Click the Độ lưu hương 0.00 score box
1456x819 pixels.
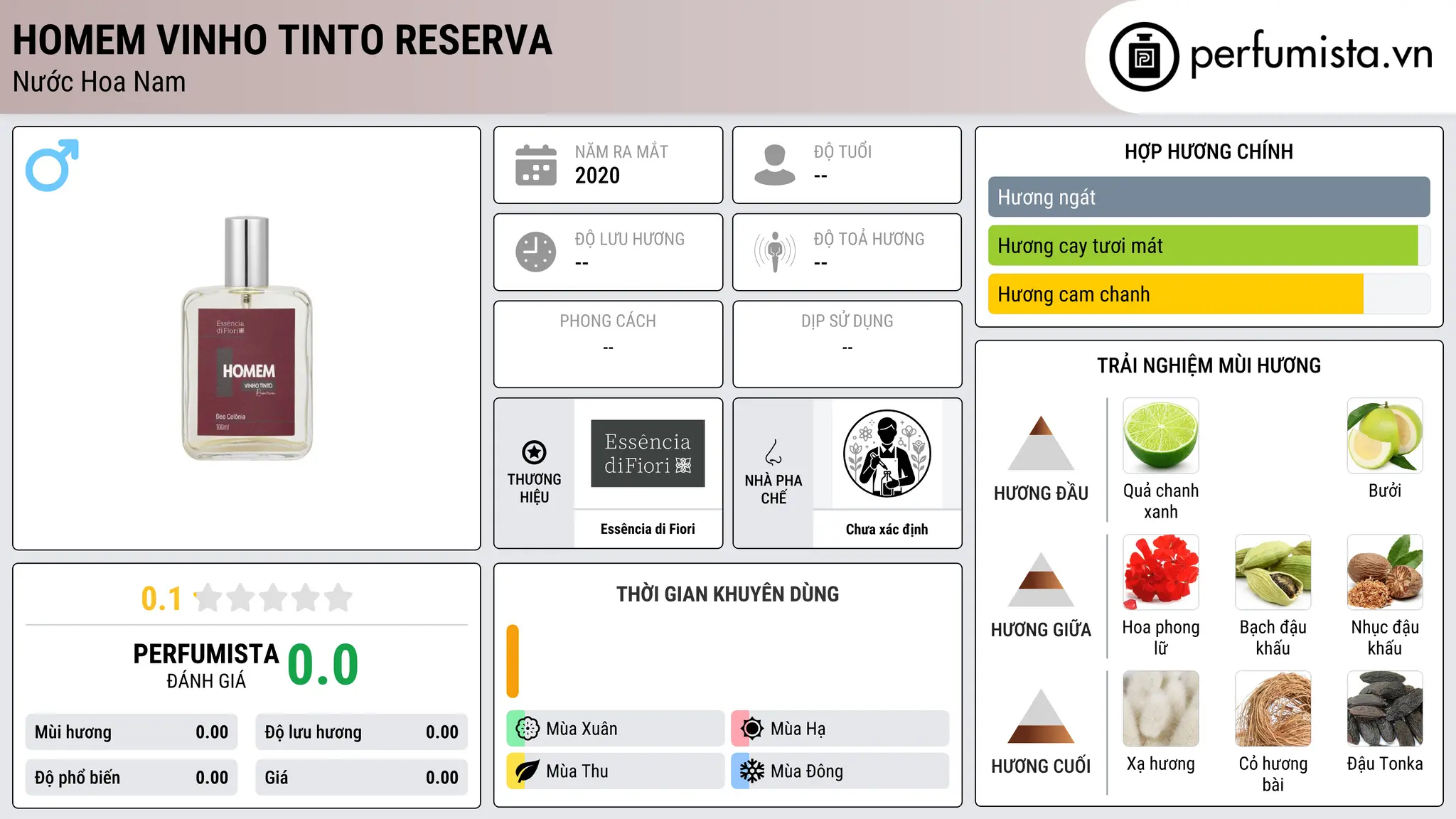[x=361, y=732]
